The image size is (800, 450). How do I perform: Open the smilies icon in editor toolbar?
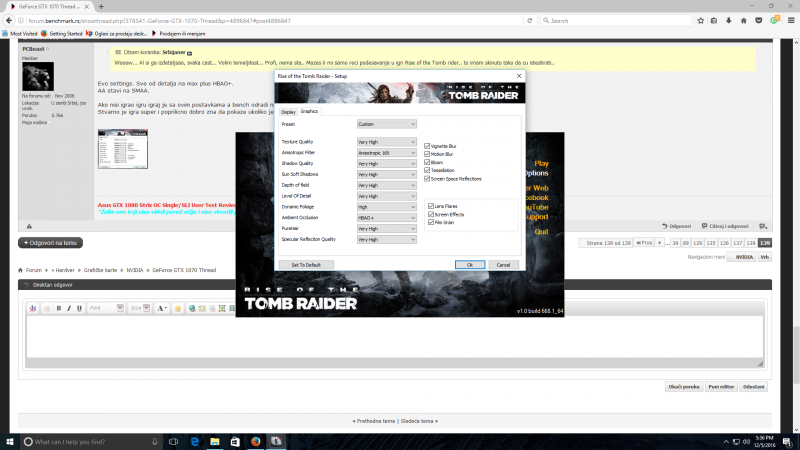click(x=178, y=308)
